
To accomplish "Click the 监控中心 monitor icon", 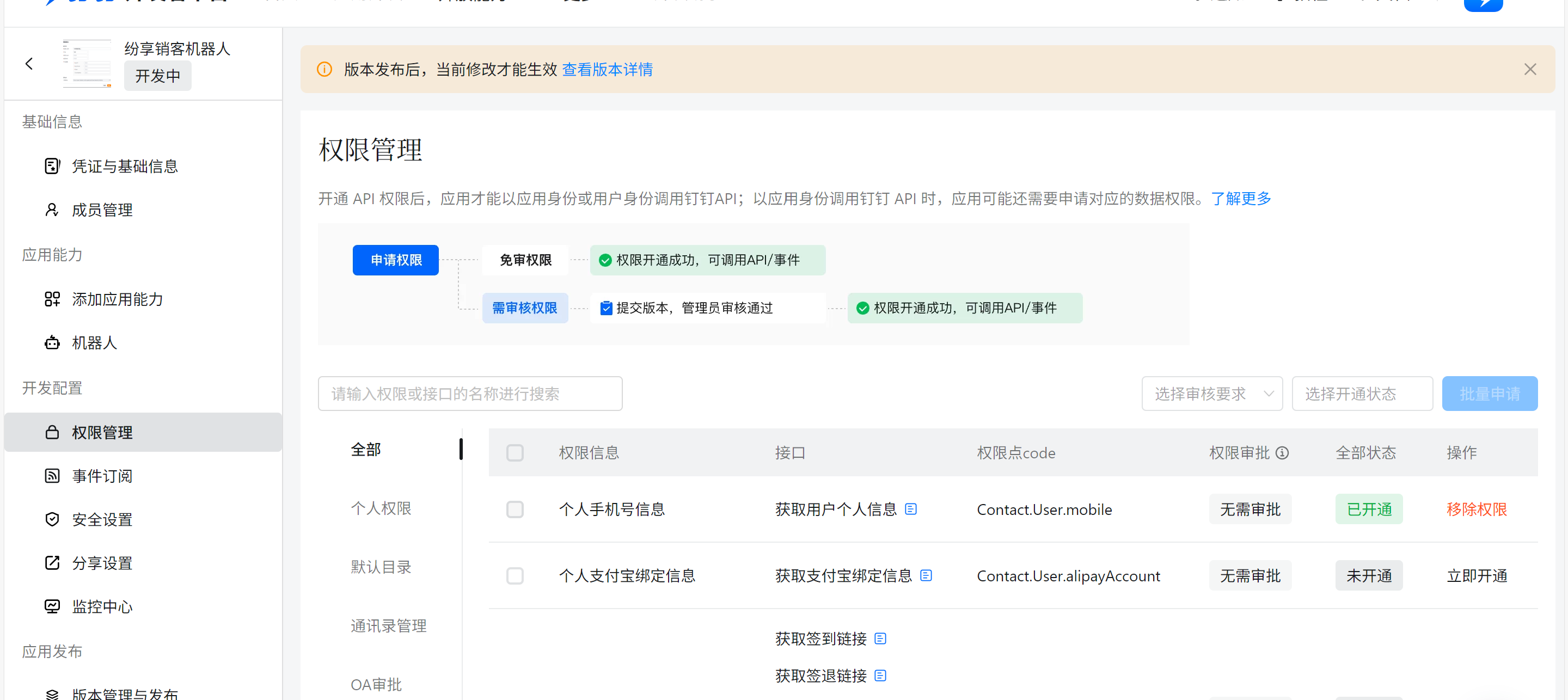I will (52, 606).
